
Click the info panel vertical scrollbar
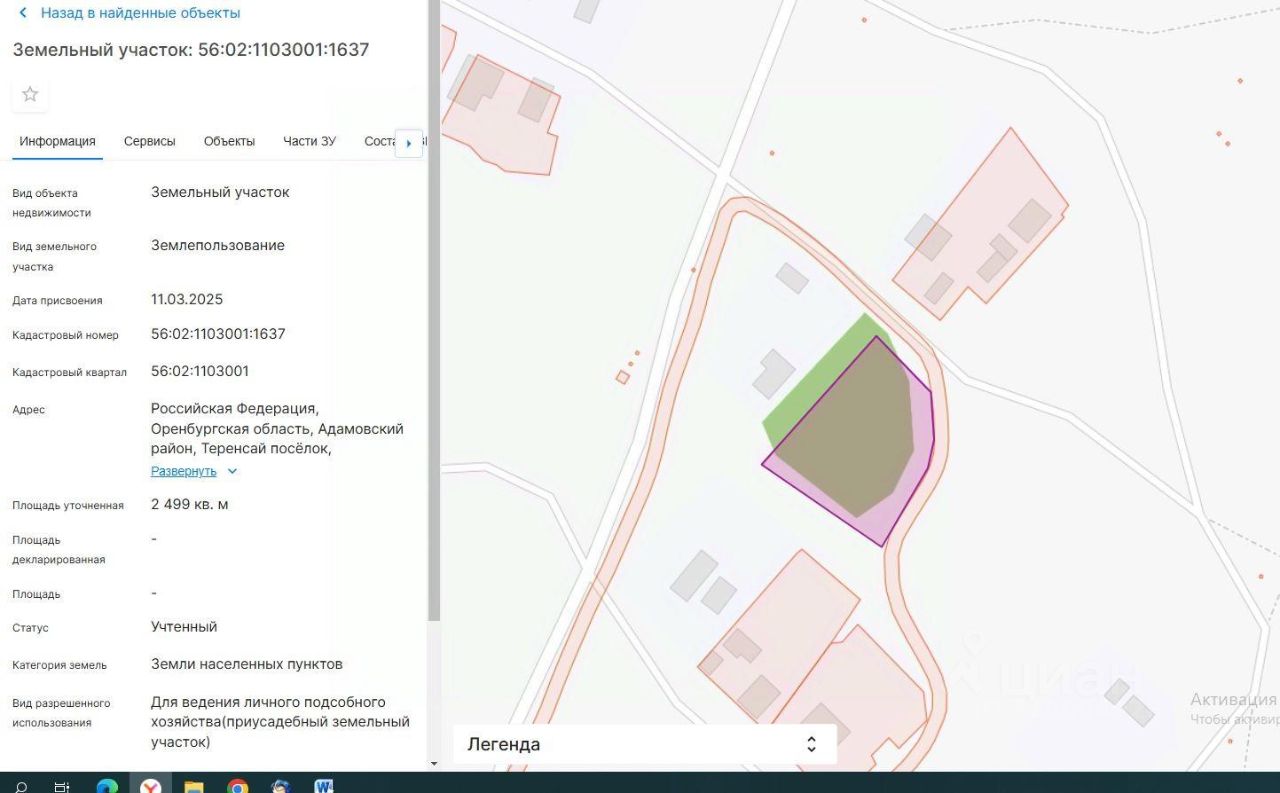(x=434, y=310)
